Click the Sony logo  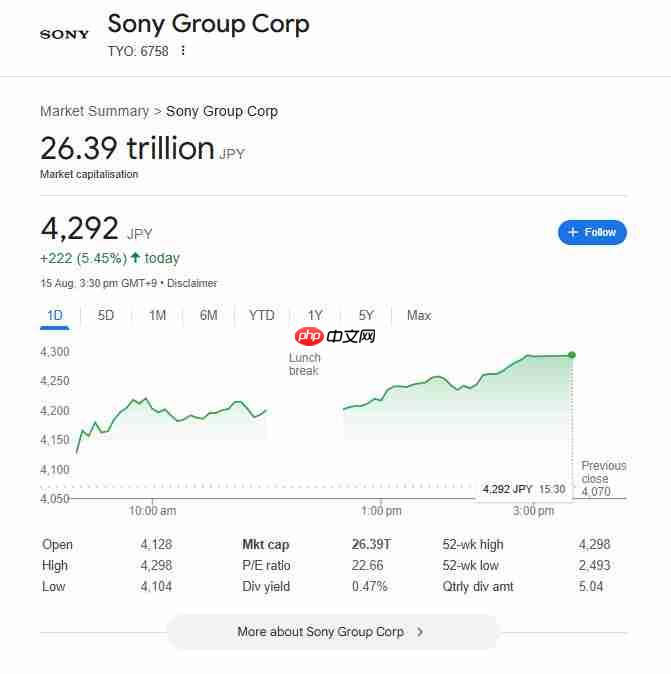pos(64,34)
